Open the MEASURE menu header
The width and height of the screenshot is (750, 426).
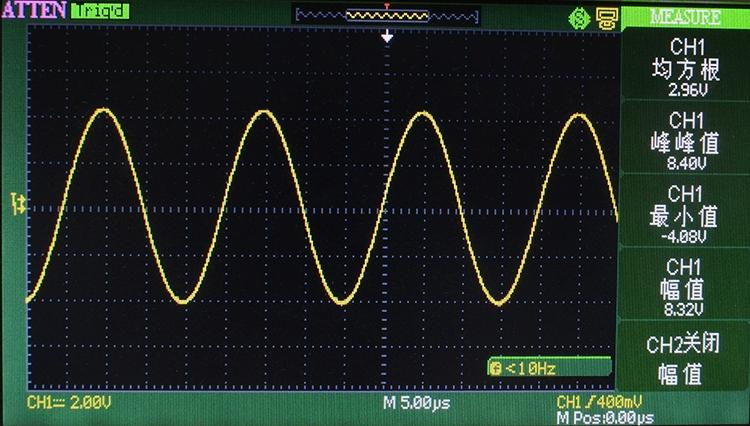pyautogui.click(x=685, y=16)
